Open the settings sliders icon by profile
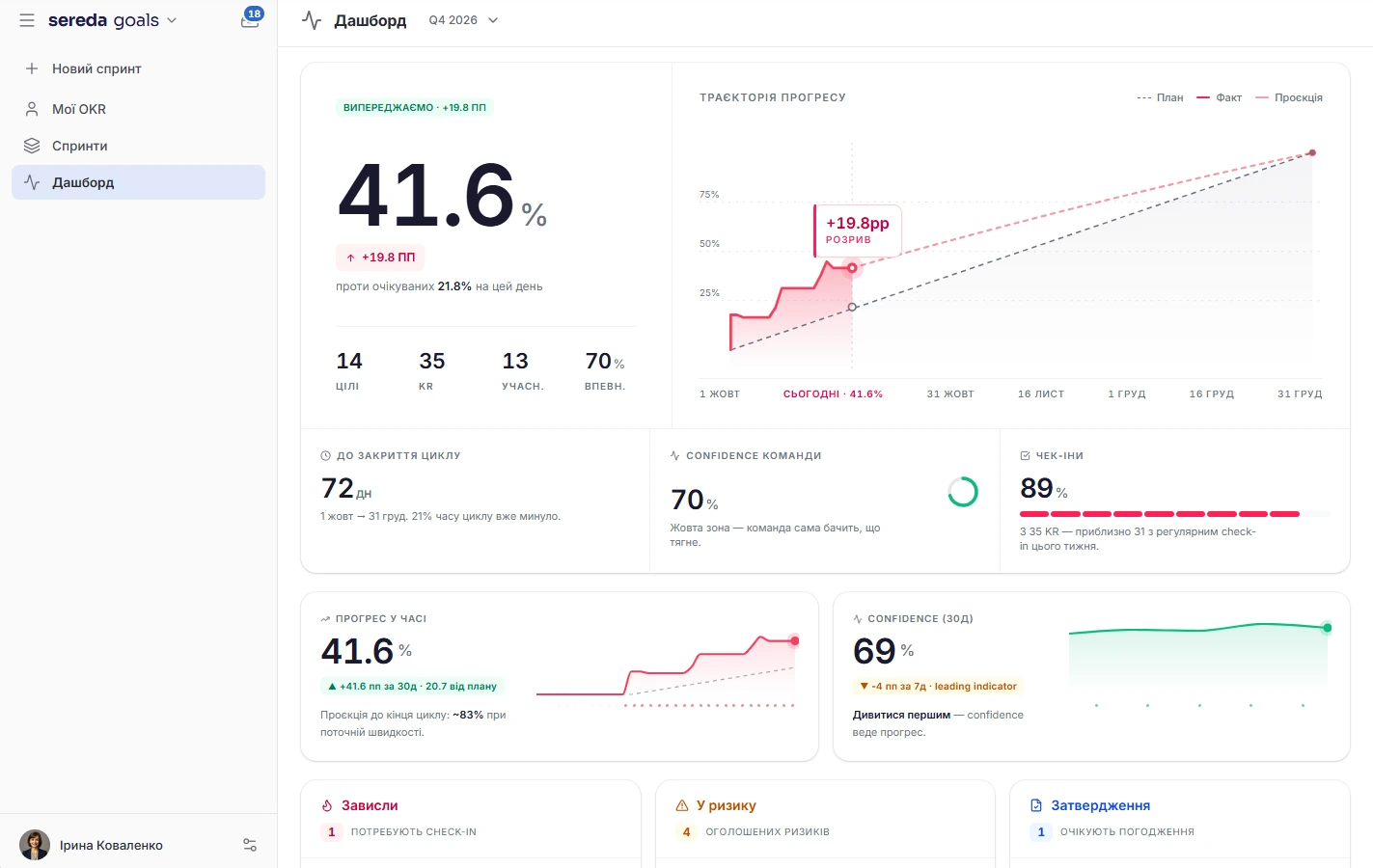This screenshot has width=1373, height=868. pos(250,845)
